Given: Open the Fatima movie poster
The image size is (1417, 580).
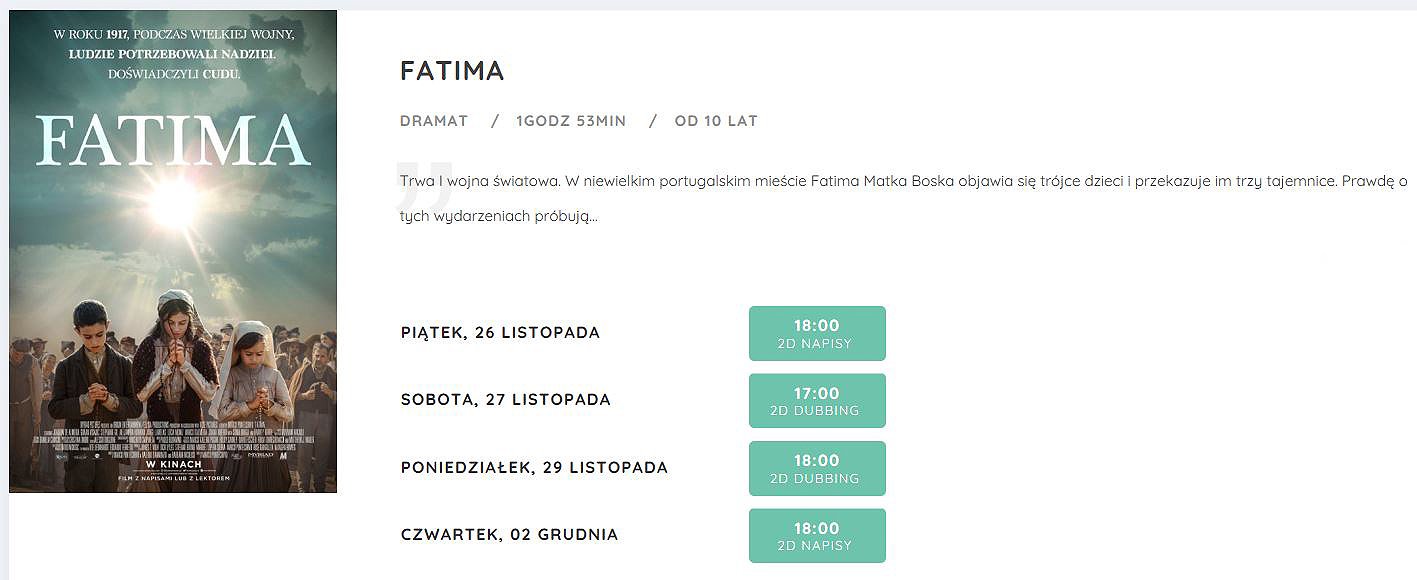Looking at the screenshot, I should 173,251.
